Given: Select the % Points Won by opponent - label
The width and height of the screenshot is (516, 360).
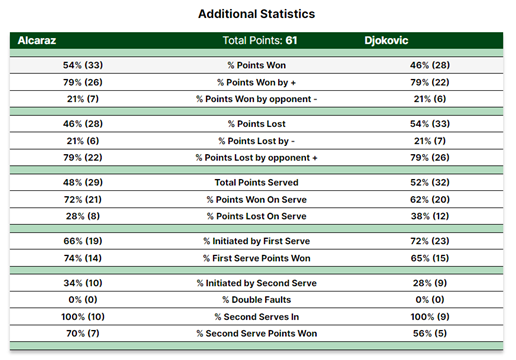Looking at the screenshot, I should pos(256,99).
